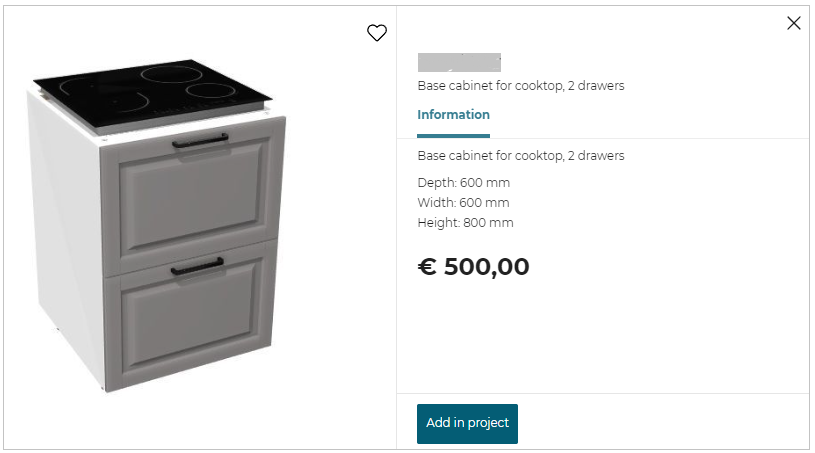Click the upper drawer's black handle
This screenshot has width=815, height=453.
click(199, 143)
